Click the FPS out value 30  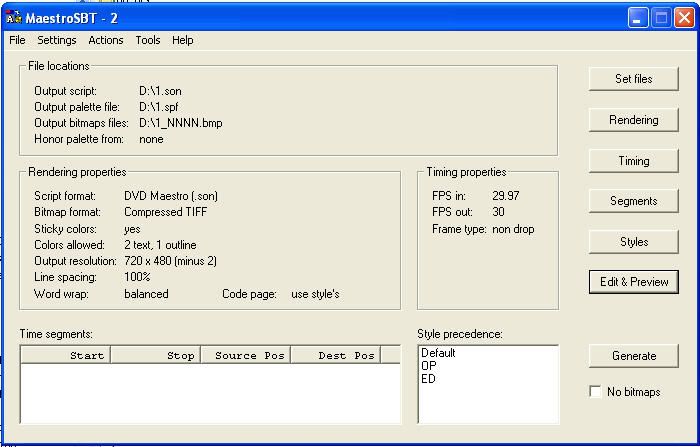pyautogui.click(x=498, y=212)
